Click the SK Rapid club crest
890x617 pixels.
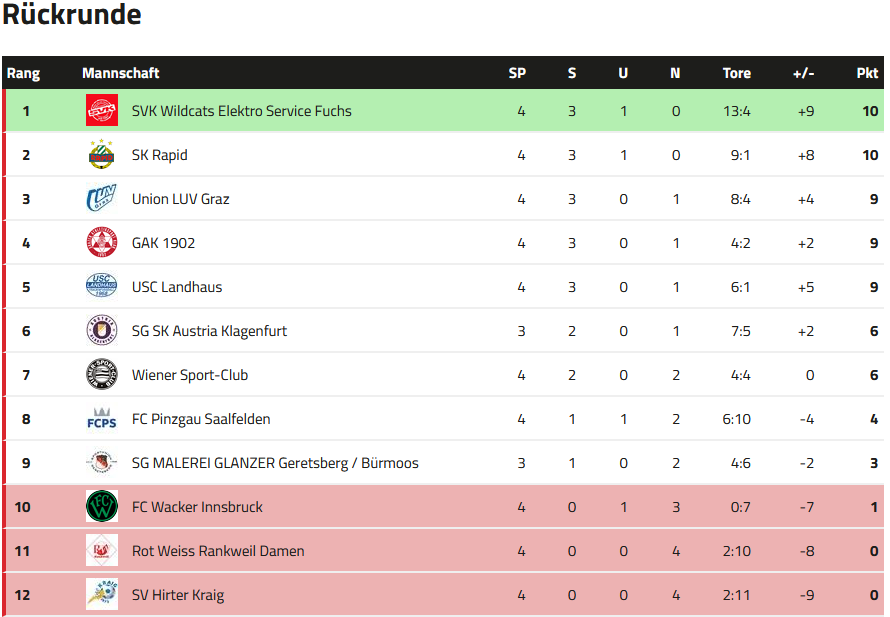[x=101, y=155]
